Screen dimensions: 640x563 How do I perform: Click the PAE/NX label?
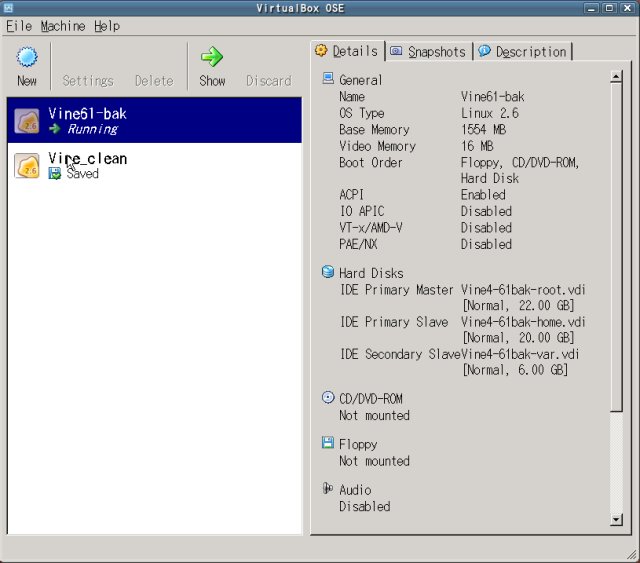358,244
